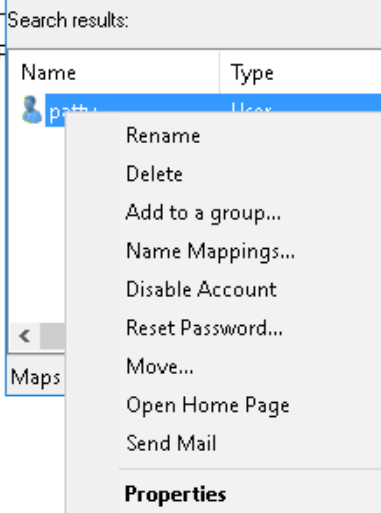Click the user icon in search results
Viewport: 381px width, 513px height.
[x=31, y=110]
